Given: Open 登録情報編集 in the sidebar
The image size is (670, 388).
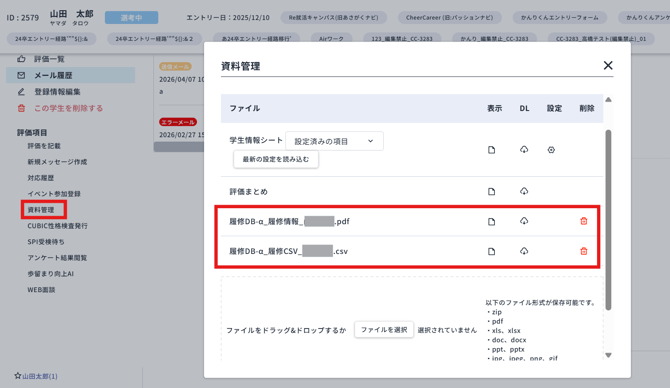Looking at the screenshot, I should 57,92.
